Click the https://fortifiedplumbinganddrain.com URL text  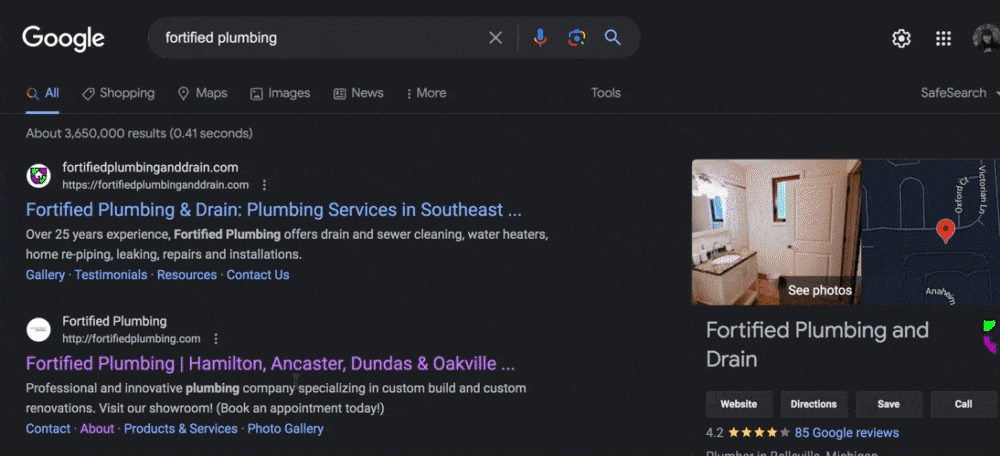(156, 185)
